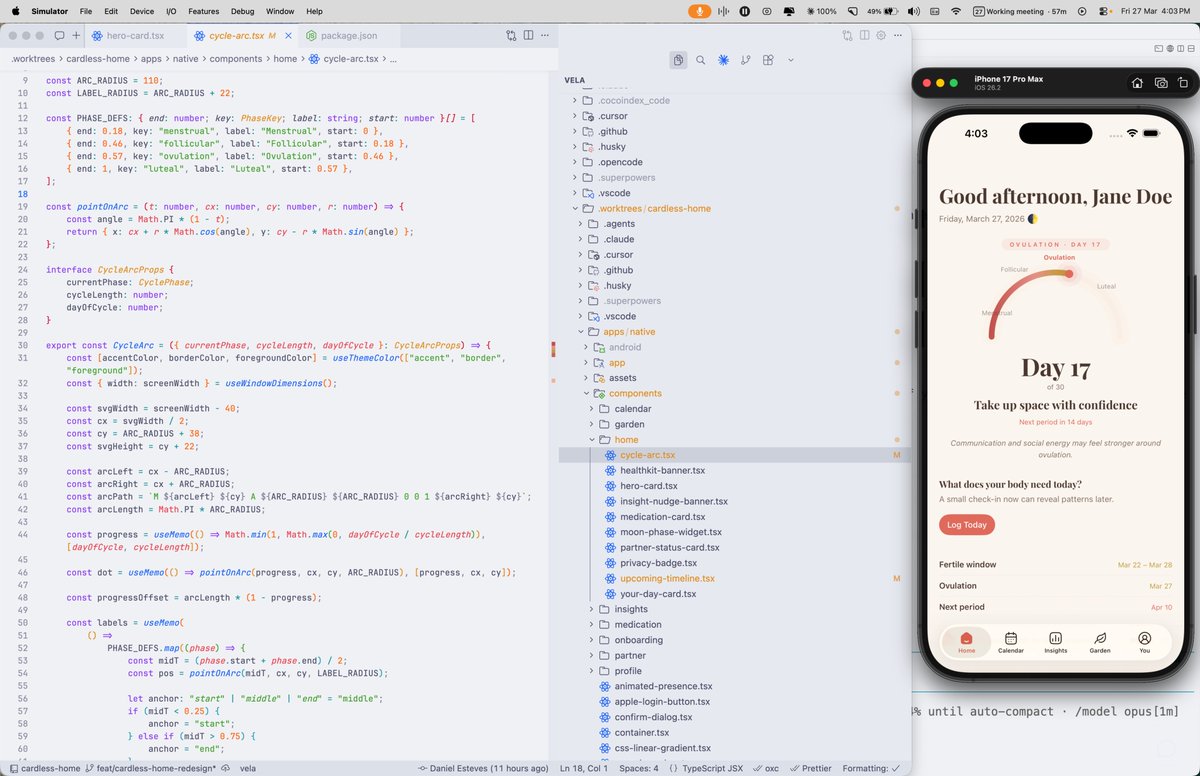Screen dimensions: 1200x776
Task: Click the Wi-Fi icon in the menu bar
Action: pyautogui.click(x=955, y=11)
